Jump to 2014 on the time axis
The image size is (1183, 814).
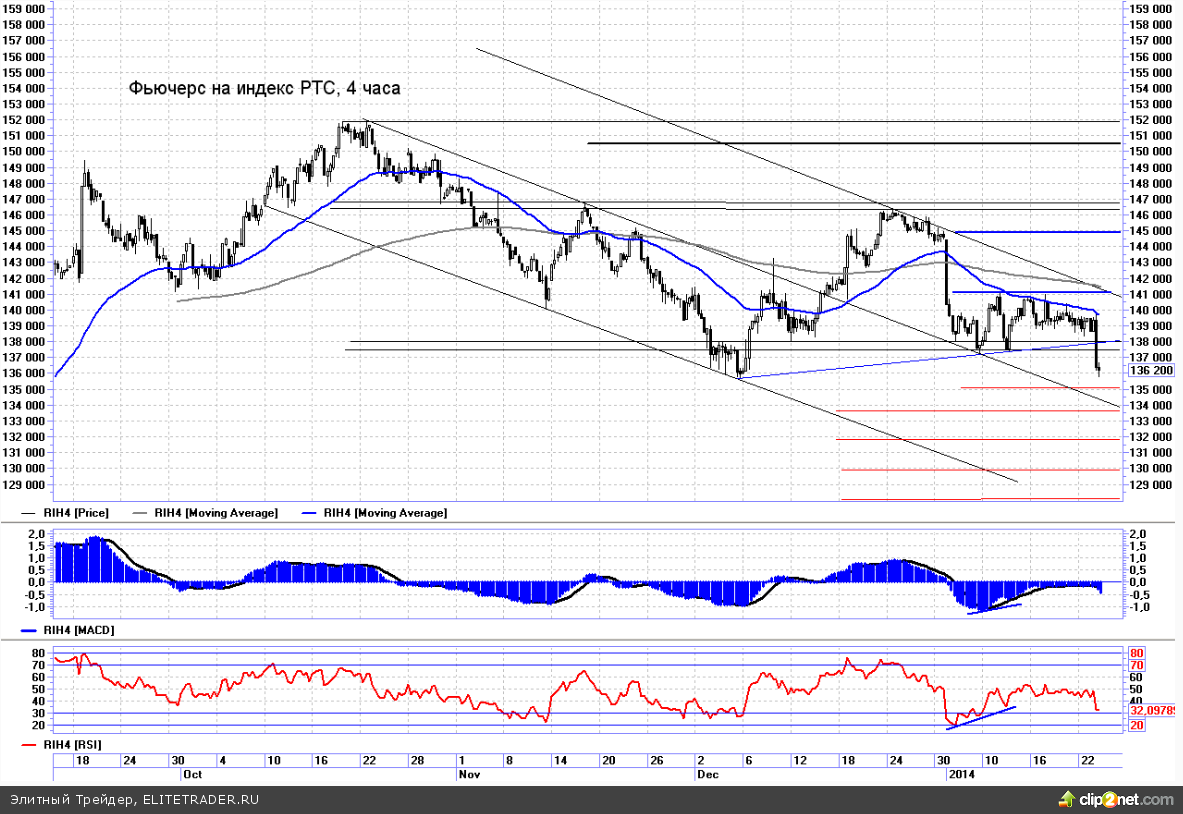click(961, 774)
